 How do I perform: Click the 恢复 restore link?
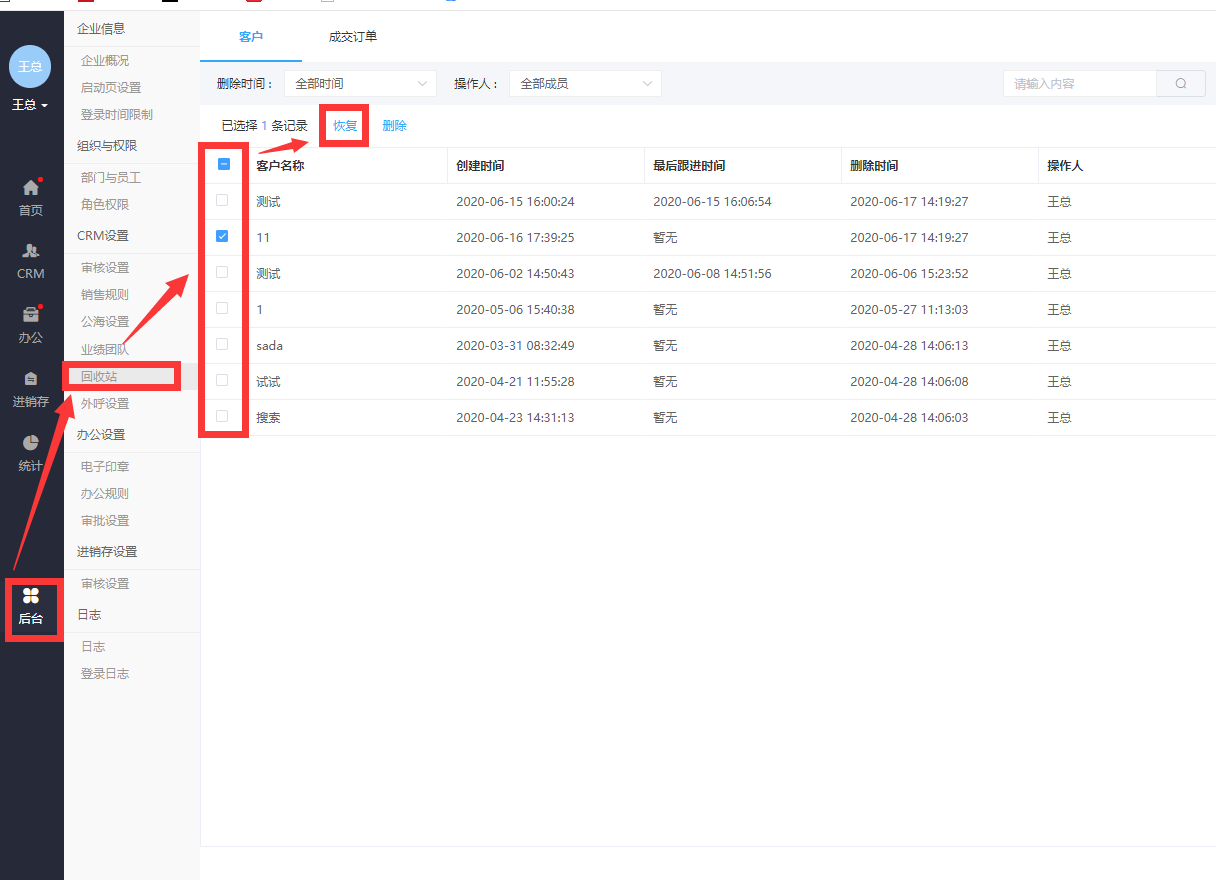(x=345, y=126)
